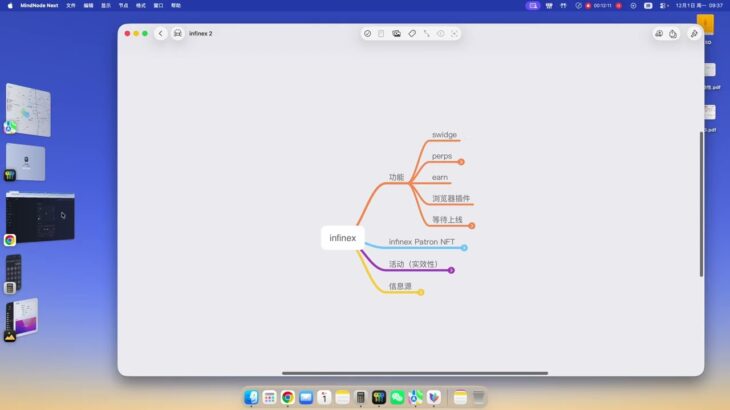The width and height of the screenshot is (730, 410).
Task: Switch to the Calculator window in Stage Manager
Action: click(x=13, y=274)
